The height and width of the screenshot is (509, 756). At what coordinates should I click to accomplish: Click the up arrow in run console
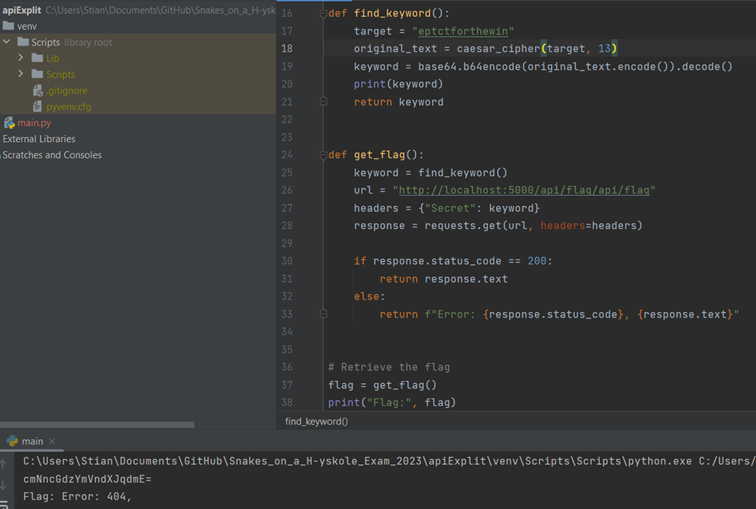click(4, 464)
